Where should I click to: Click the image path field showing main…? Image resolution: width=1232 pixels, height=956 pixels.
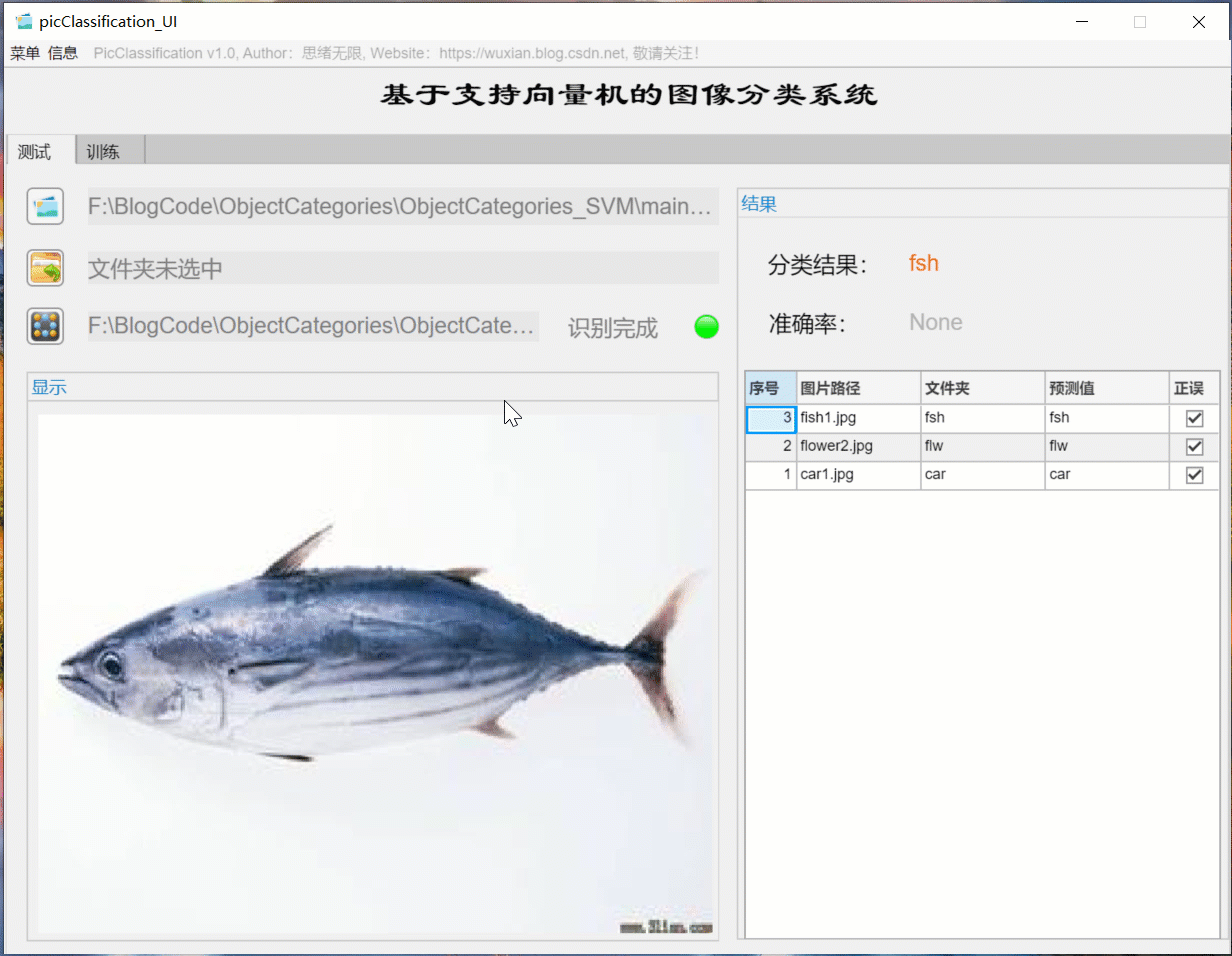pyautogui.click(x=403, y=207)
